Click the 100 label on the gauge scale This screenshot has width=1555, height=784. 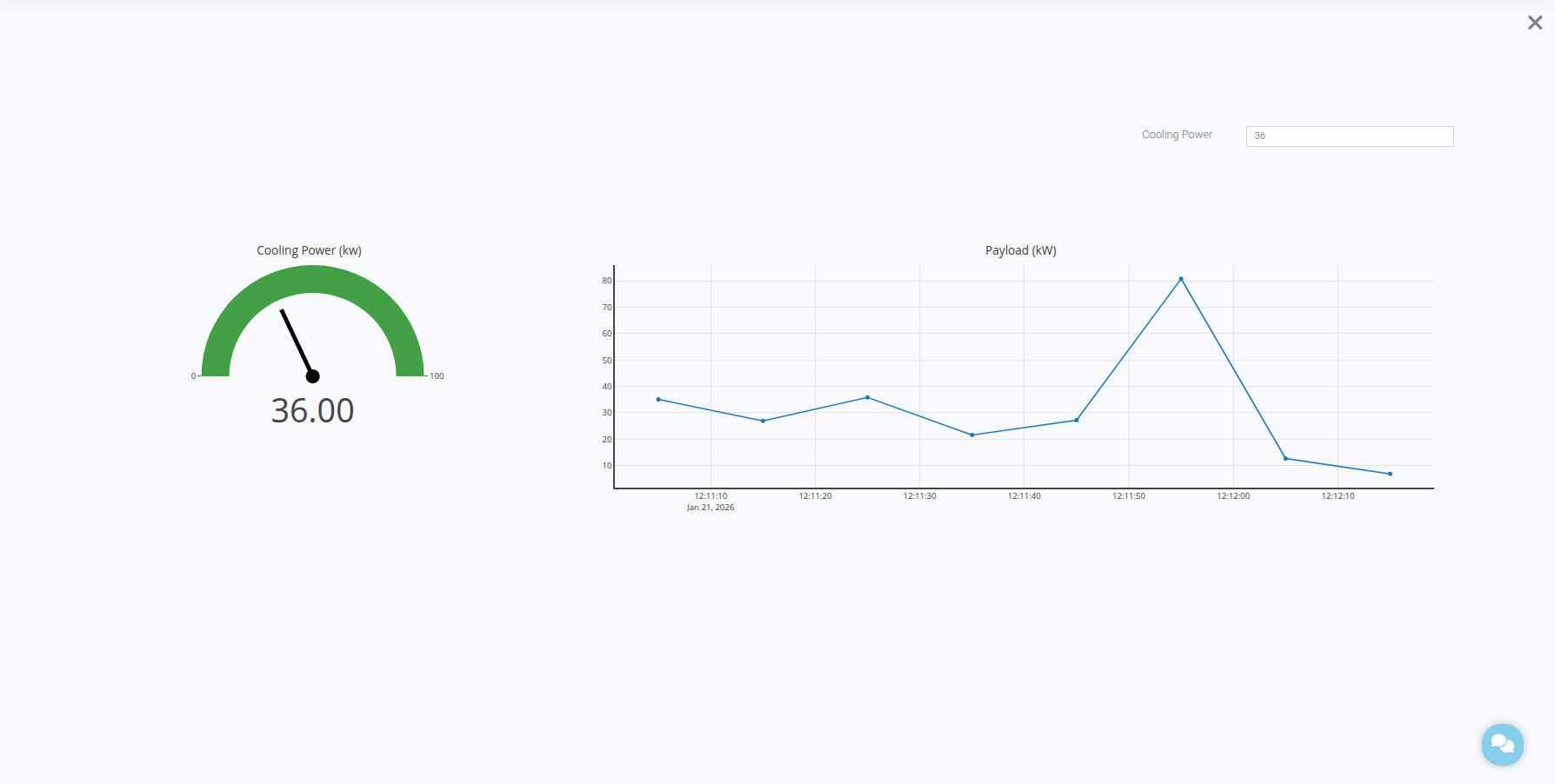436,375
